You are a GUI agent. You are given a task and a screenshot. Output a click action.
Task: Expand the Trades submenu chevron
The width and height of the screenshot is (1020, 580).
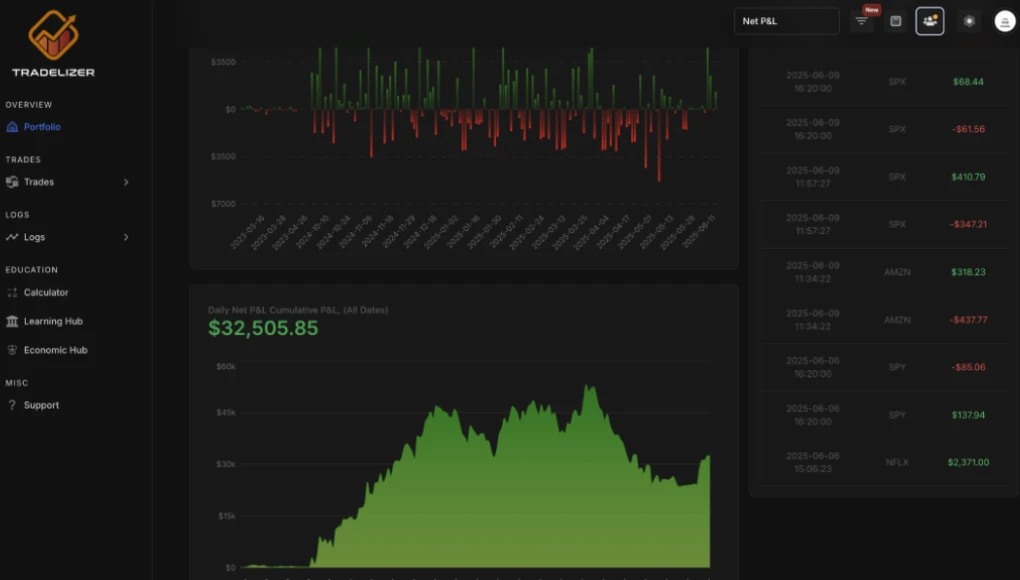point(126,182)
